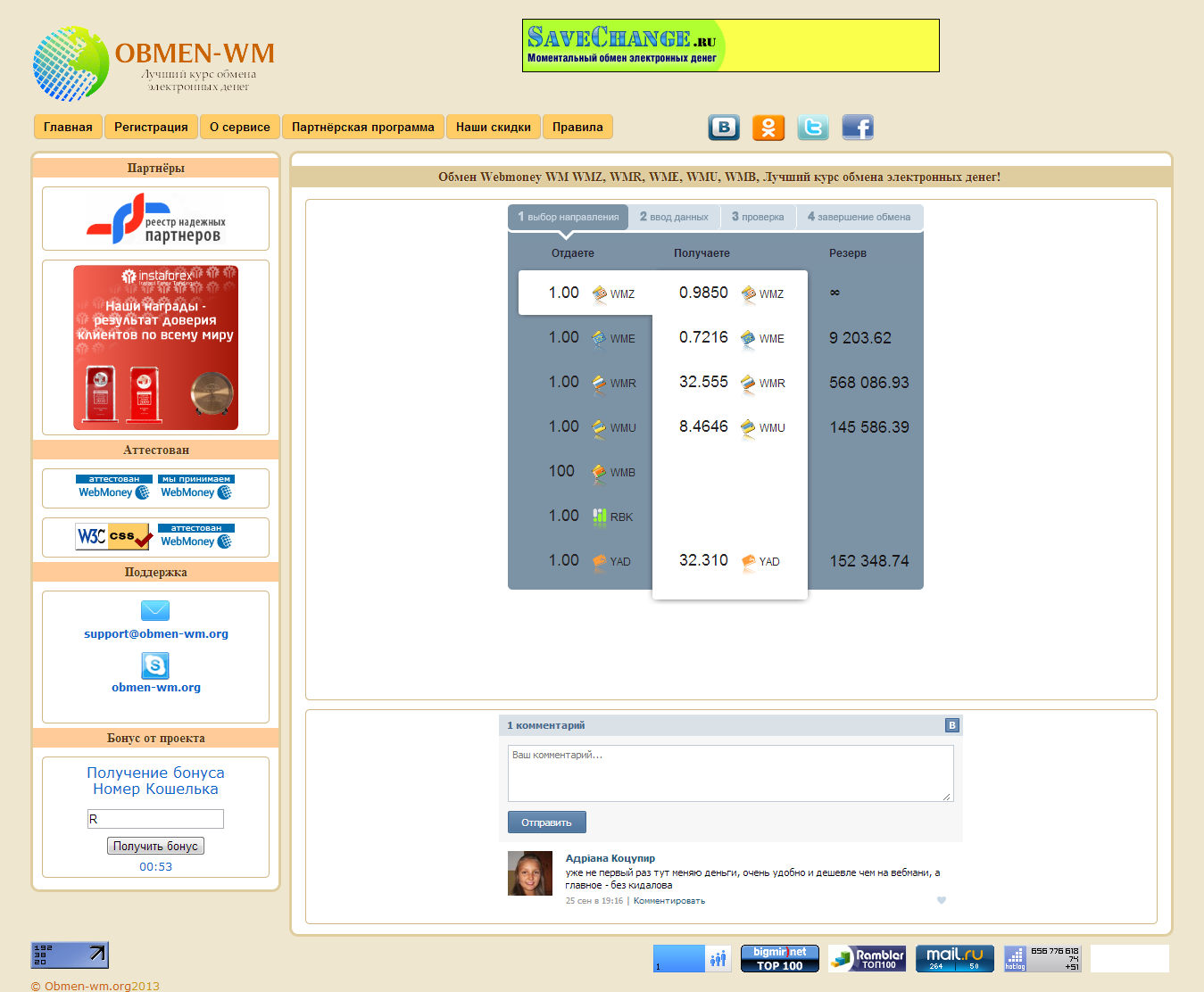Image resolution: width=1204 pixels, height=992 pixels.
Task: Open the Регистрация menu item
Action: pos(151,127)
